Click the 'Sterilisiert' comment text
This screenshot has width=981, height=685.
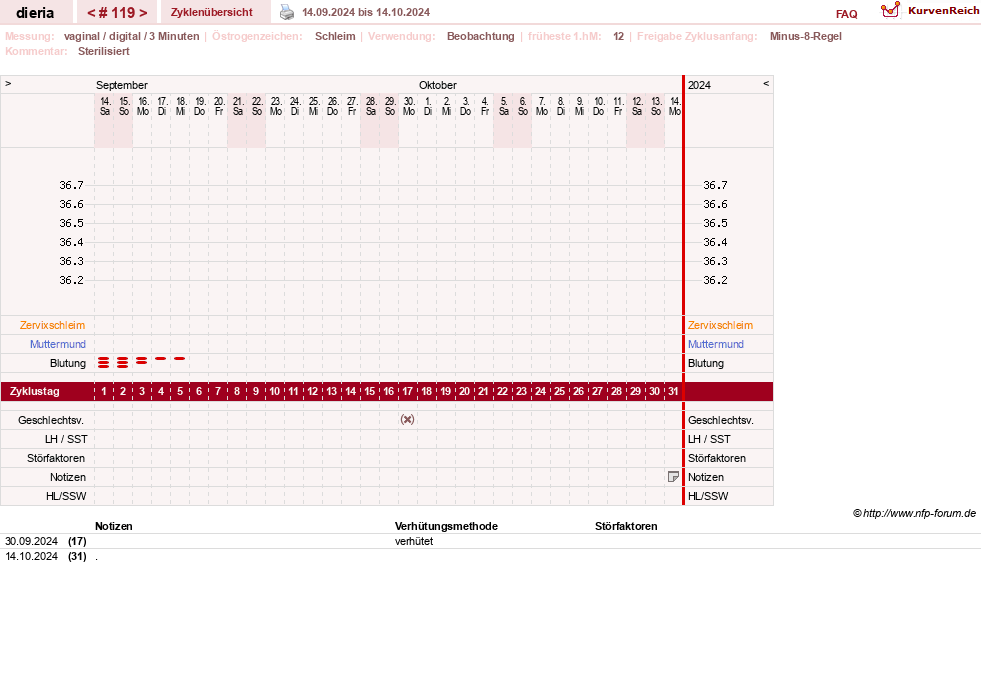(103, 51)
